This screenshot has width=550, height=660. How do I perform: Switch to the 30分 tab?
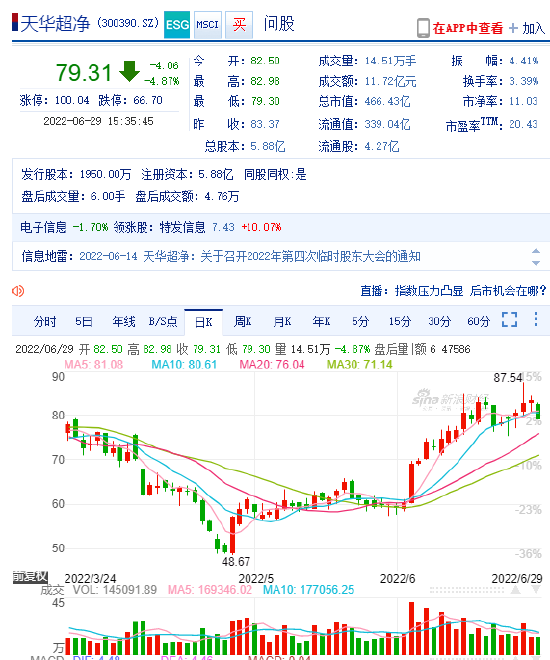(439, 322)
